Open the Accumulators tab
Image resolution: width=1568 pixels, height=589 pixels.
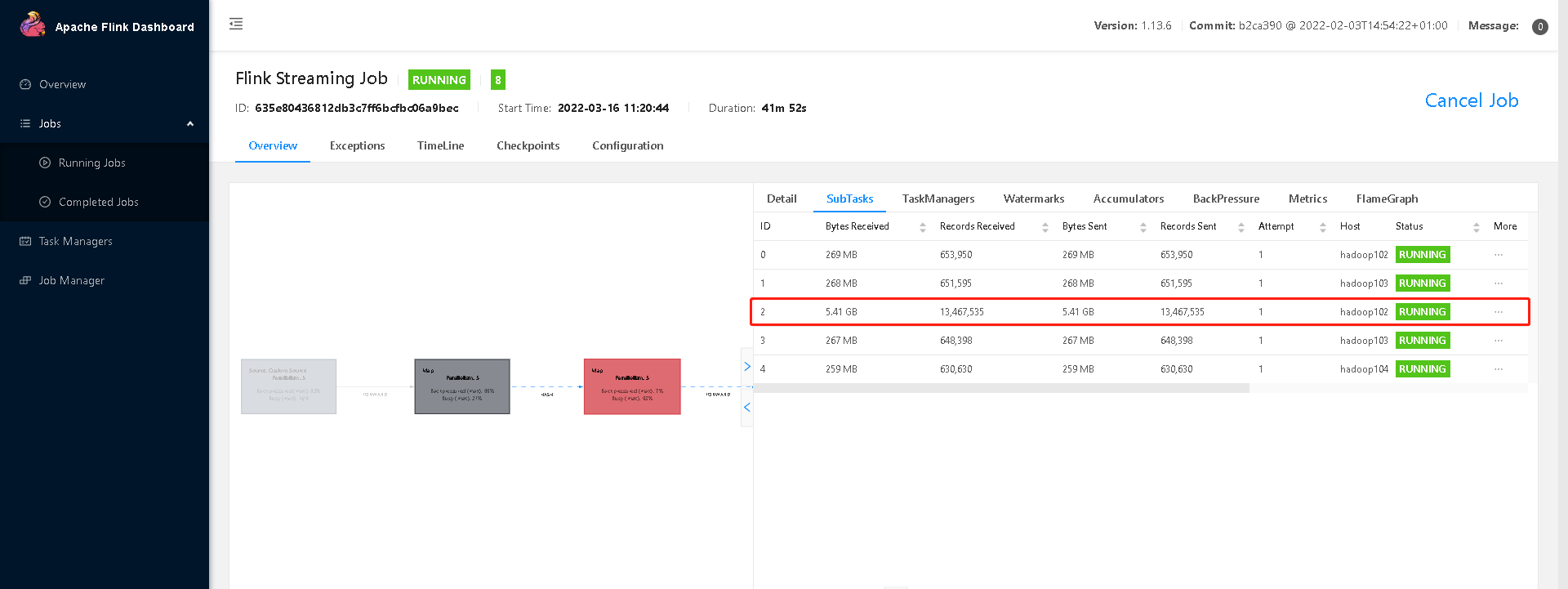click(x=1129, y=199)
